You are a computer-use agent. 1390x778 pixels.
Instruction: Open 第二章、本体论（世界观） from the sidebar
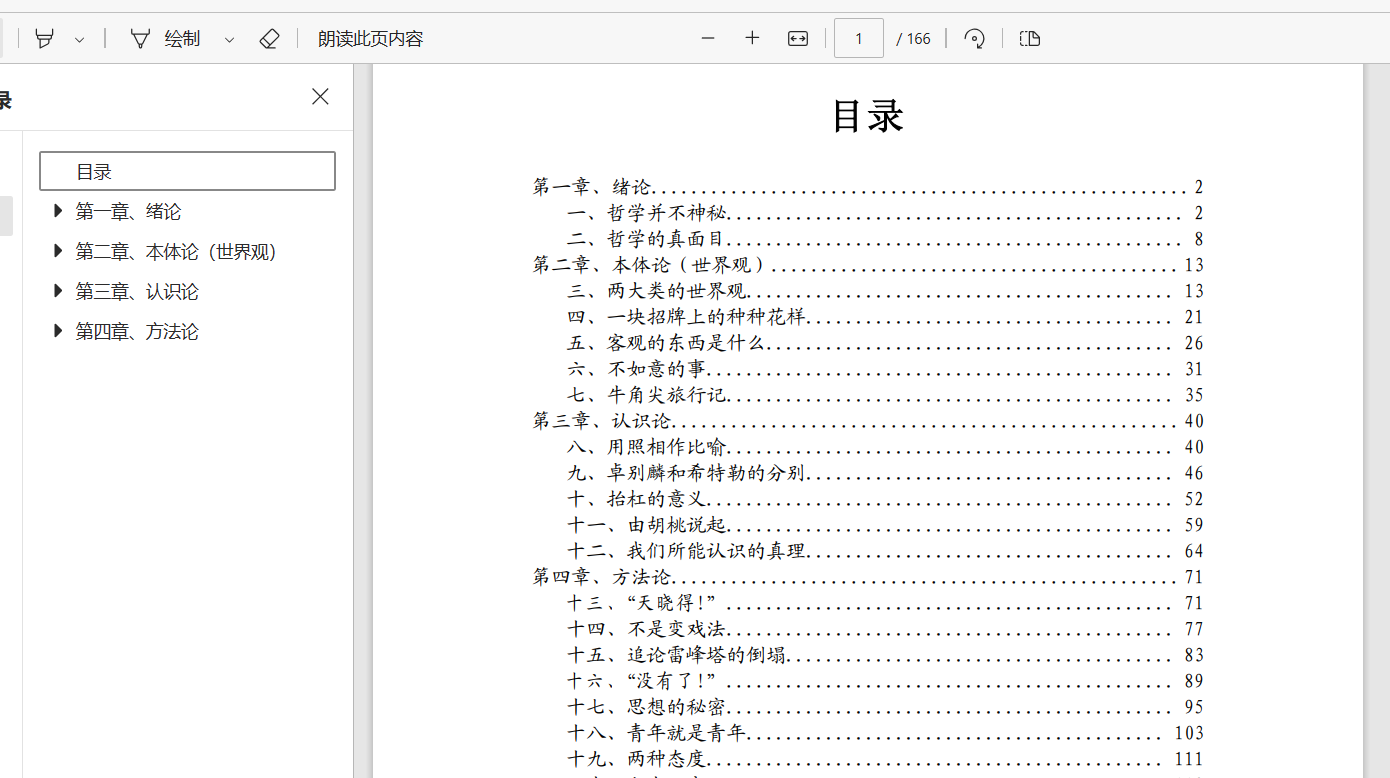176,251
